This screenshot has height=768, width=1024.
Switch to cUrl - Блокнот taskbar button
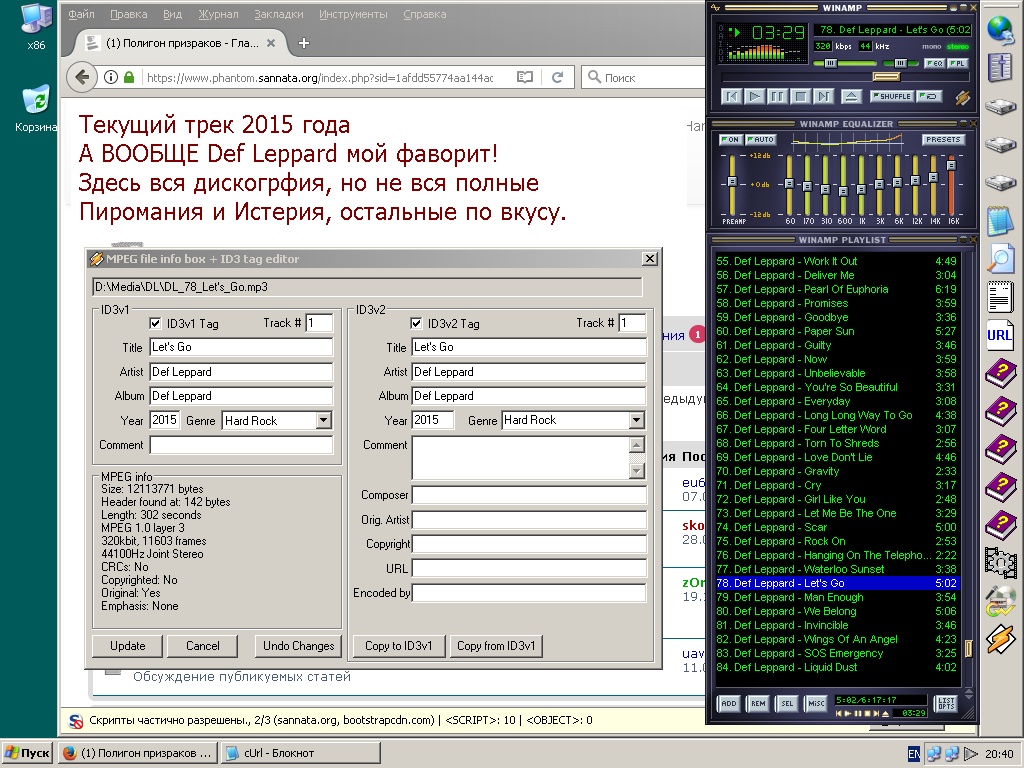300,753
